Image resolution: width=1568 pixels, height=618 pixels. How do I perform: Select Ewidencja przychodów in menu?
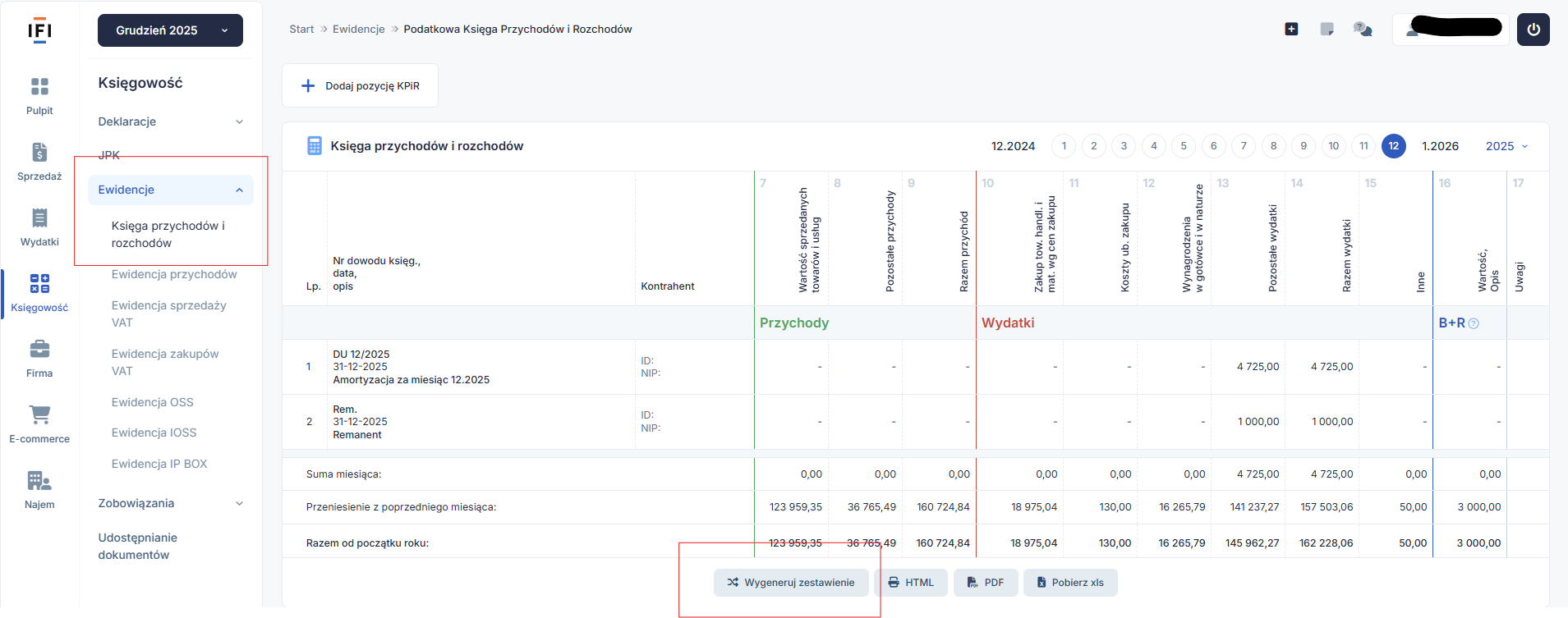point(174,274)
